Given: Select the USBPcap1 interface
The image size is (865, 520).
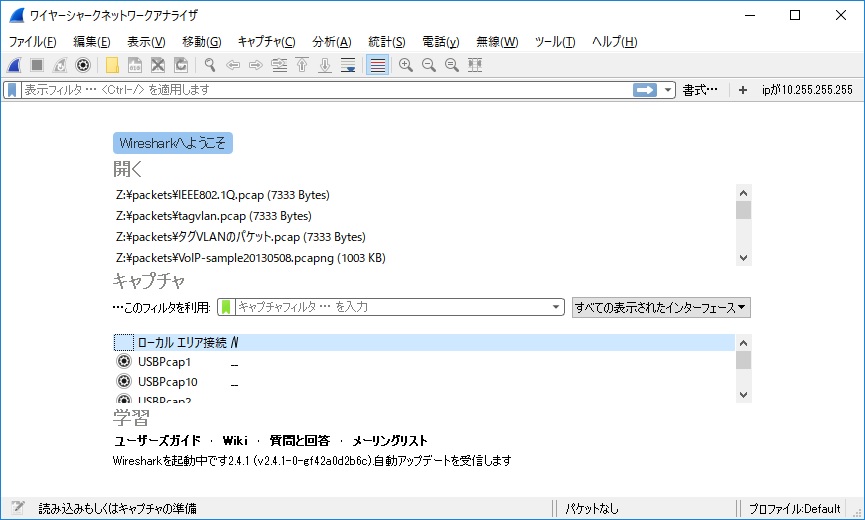Looking at the screenshot, I should click(424, 362).
